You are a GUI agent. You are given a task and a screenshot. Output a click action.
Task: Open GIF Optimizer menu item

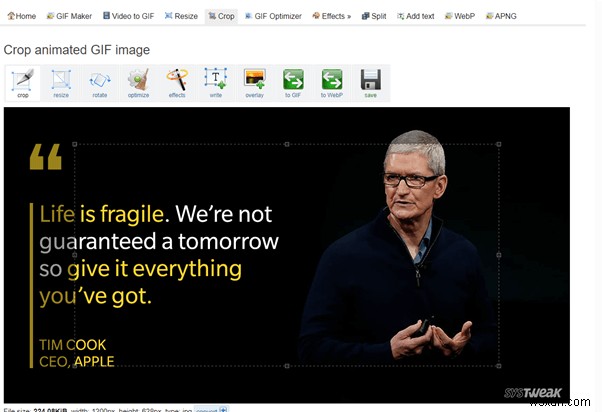pos(273,16)
